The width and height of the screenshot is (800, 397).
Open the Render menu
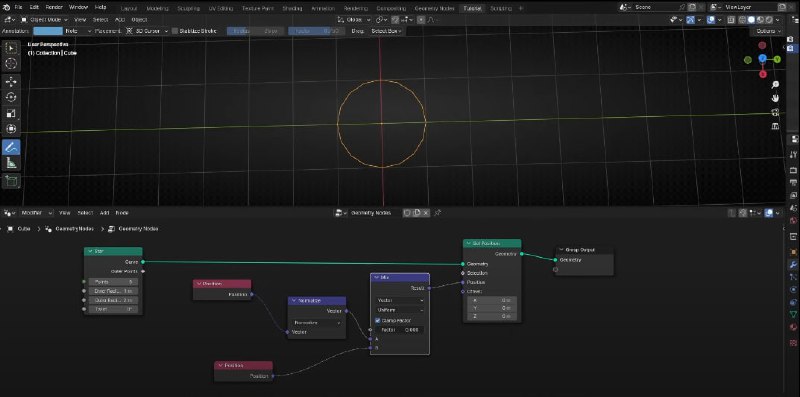coord(54,8)
